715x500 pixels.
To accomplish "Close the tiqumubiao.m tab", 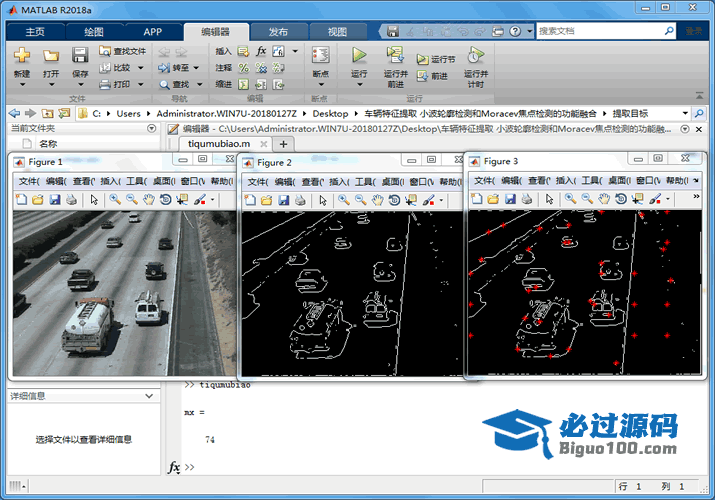I will [264, 144].
